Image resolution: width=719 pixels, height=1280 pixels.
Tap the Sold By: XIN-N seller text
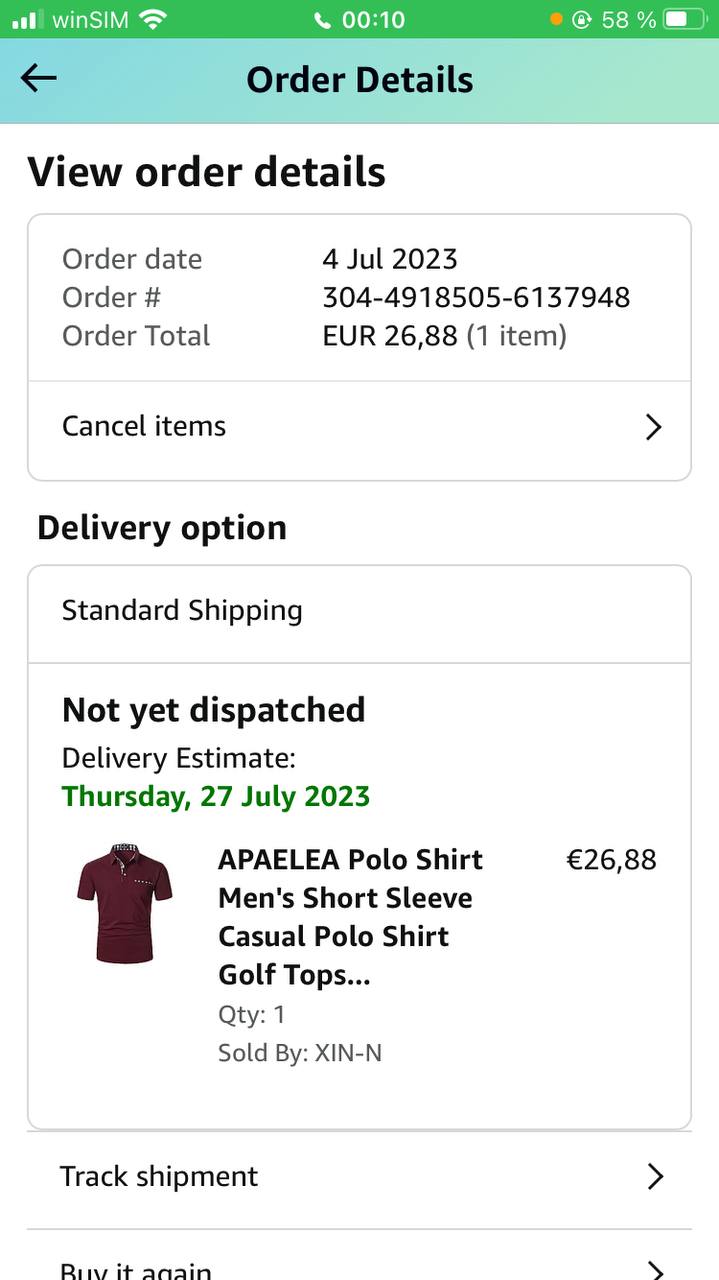click(300, 1053)
